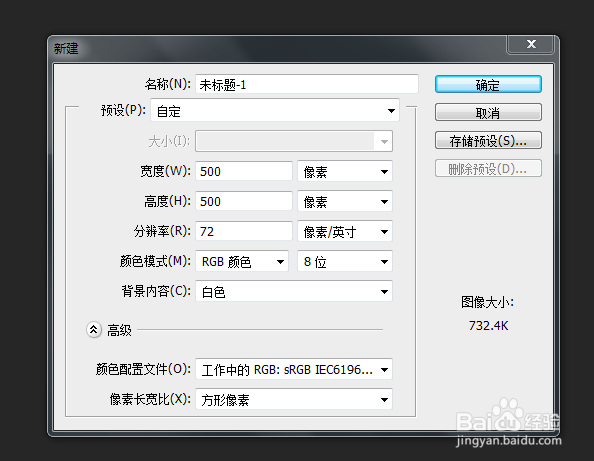Image resolution: width=594 pixels, height=461 pixels.
Task: Click the 图像大小 value 732.4K
Action: (488, 326)
